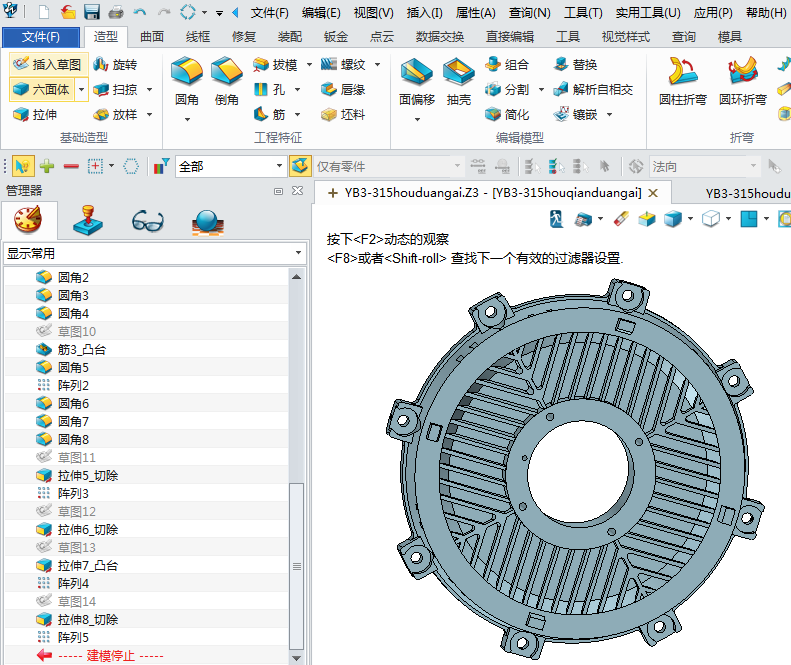
Task: Expand the 六面体 dropdown arrow
Action: tap(82, 90)
